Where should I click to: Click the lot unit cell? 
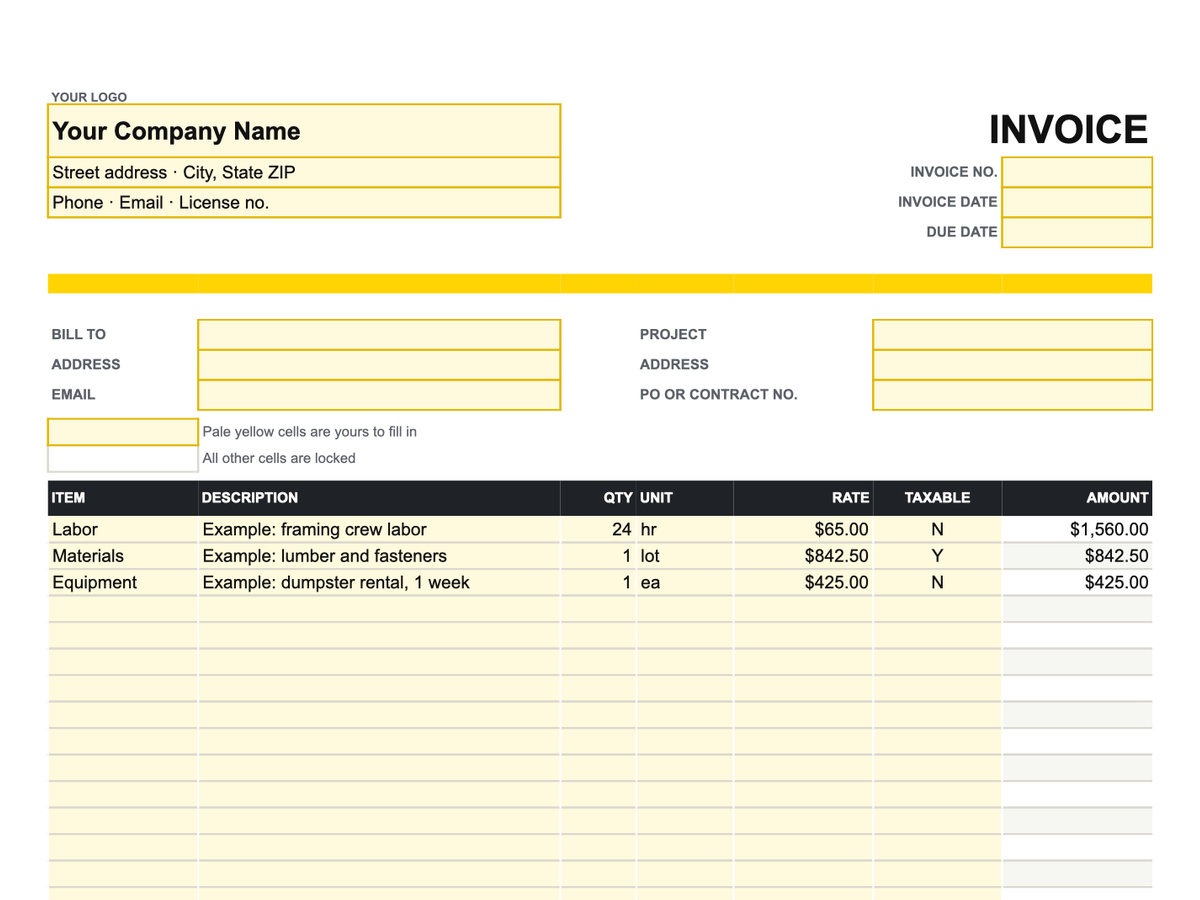[685, 556]
